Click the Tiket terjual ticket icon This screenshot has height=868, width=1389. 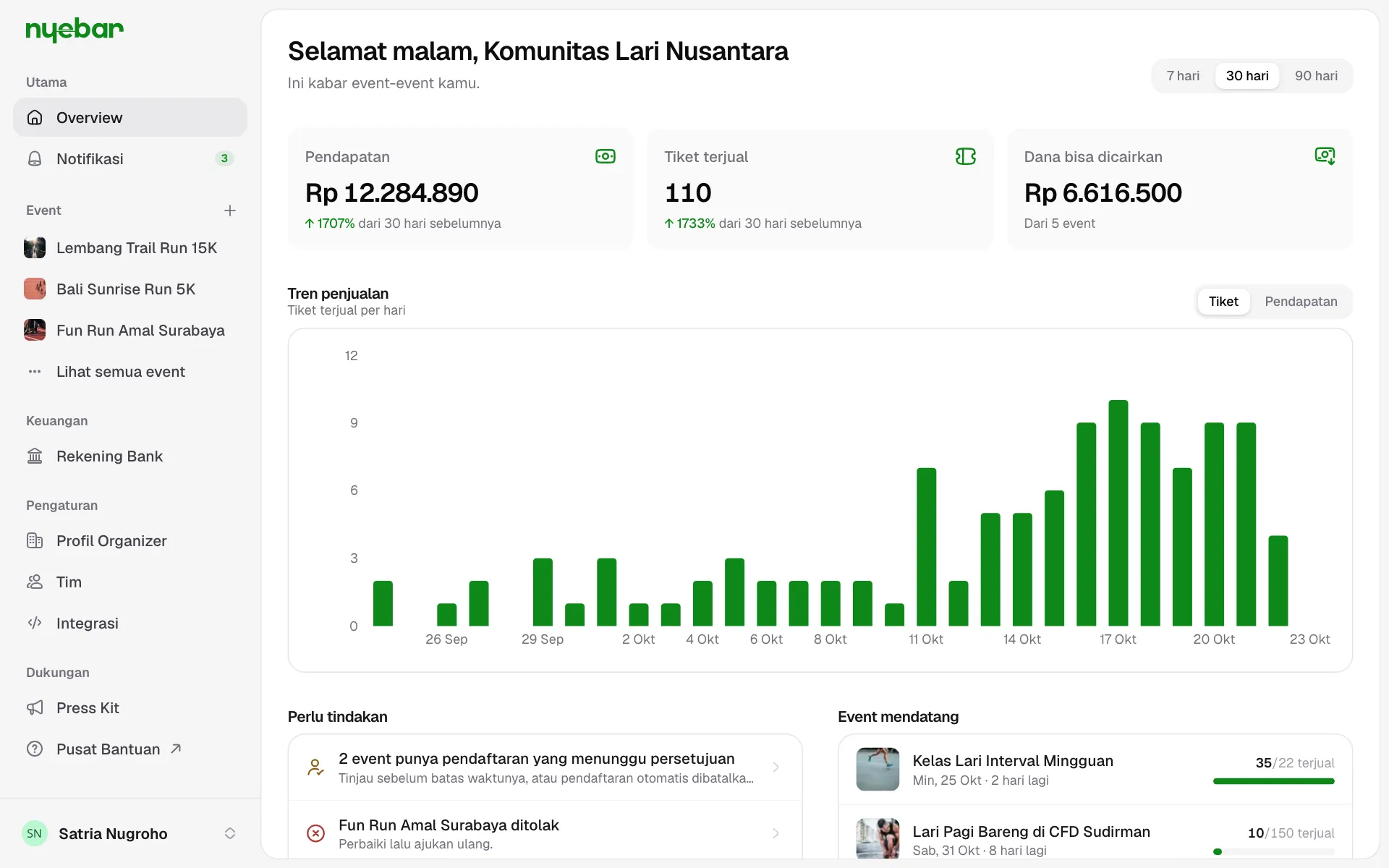[966, 156]
